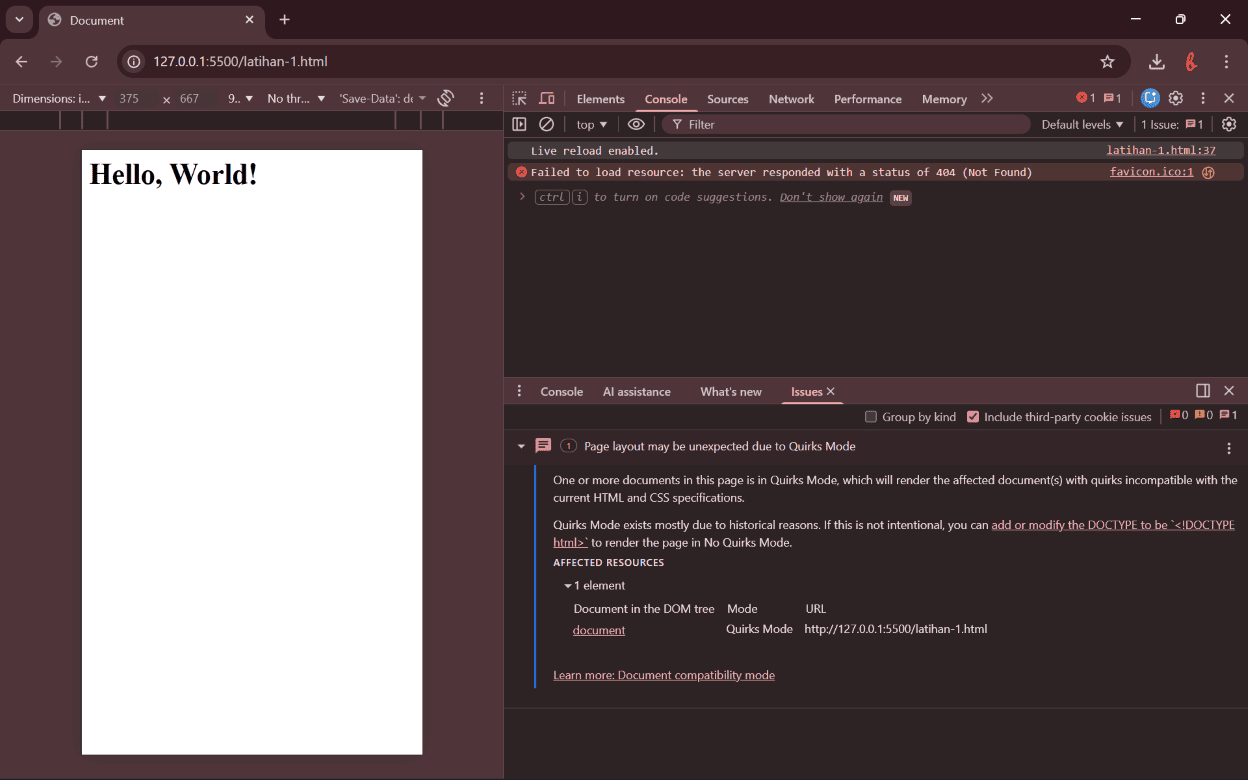The width and height of the screenshot is (1248, 780).
Task: Uncheck Include third-party cookie issues
Action: click(x=973, y=417)
